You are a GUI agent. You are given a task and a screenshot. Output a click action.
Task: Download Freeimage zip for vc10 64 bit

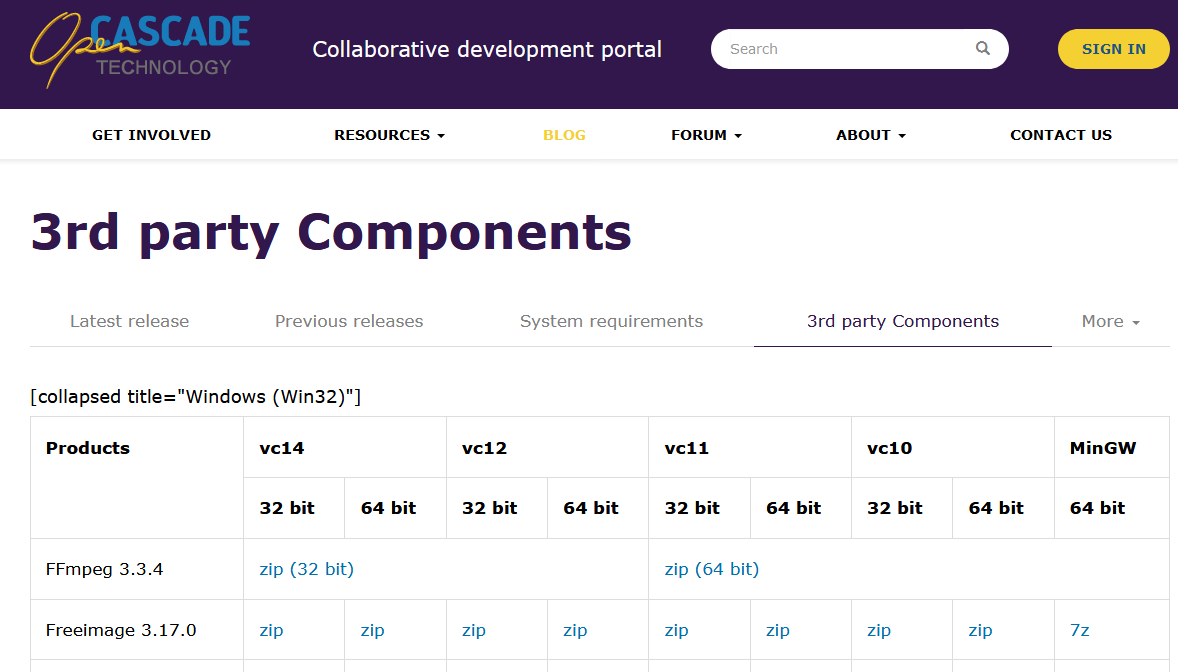pyautogui.click(x=980, y=630)
